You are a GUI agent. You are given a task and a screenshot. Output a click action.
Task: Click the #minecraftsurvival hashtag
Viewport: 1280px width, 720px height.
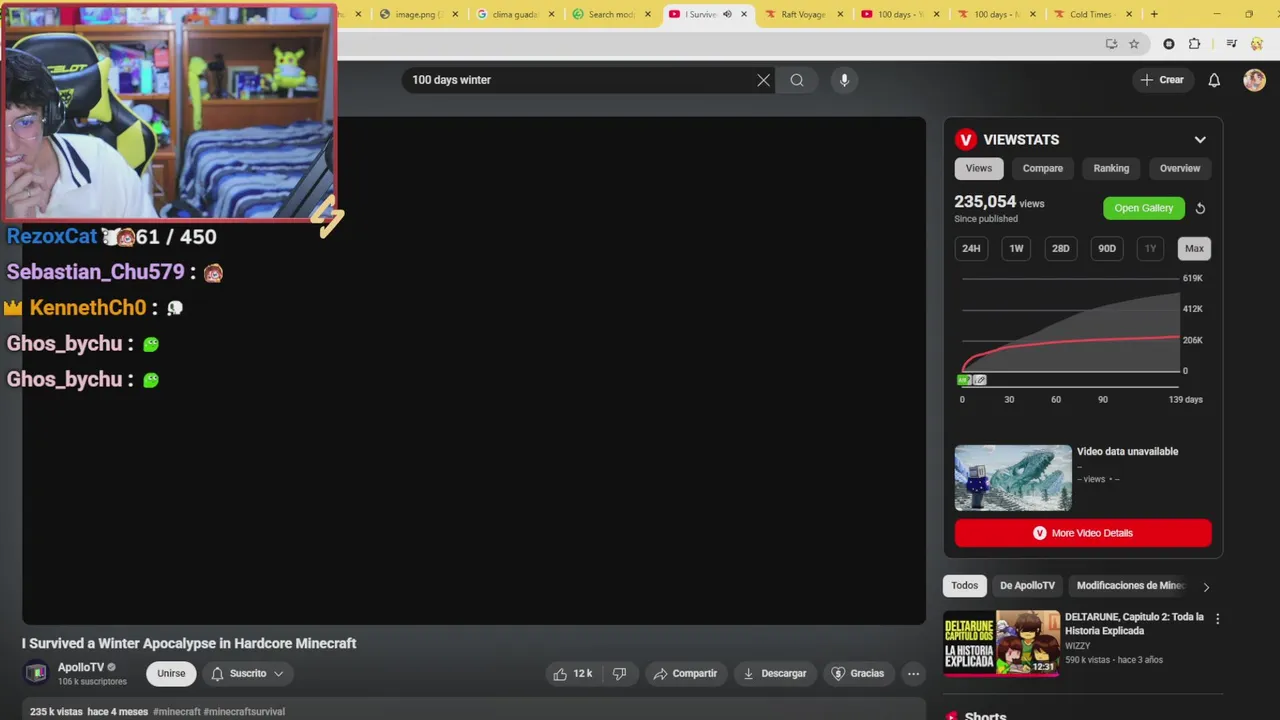click(244, 712)
